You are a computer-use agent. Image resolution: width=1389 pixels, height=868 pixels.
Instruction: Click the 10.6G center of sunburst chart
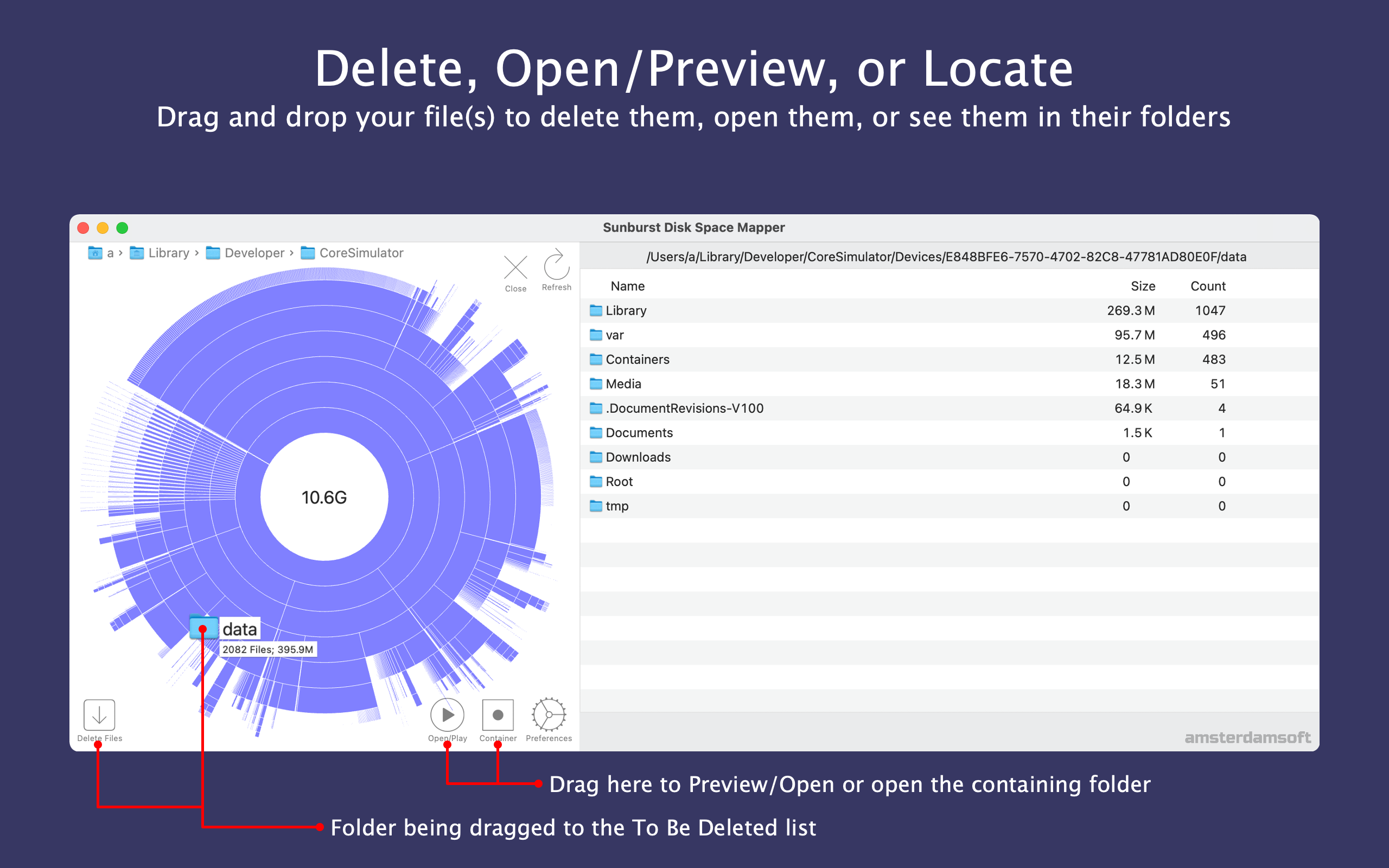click(324, 497)
